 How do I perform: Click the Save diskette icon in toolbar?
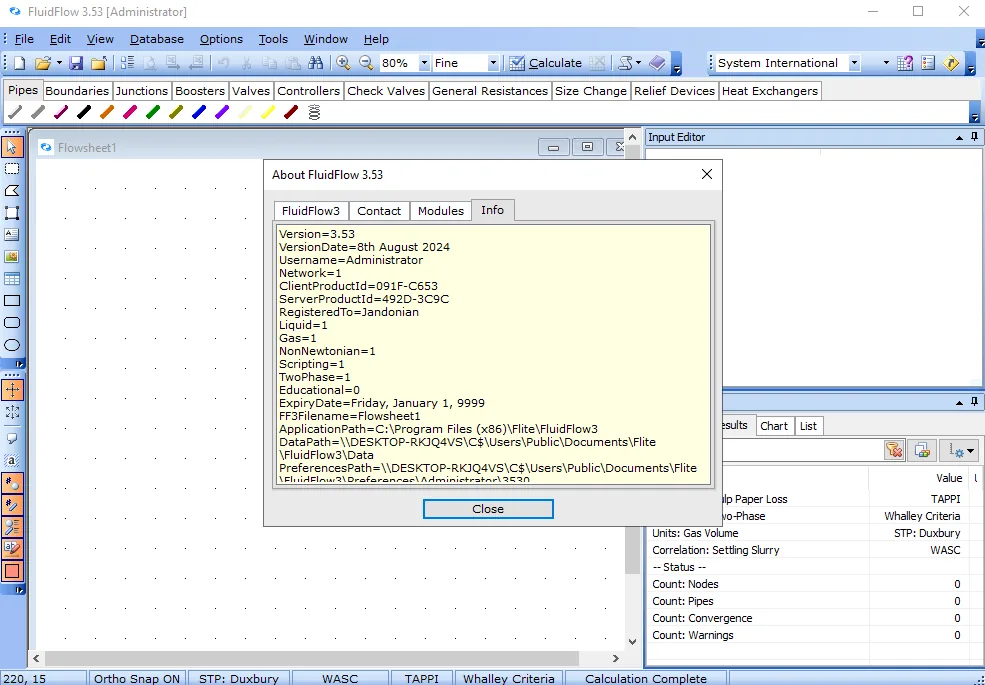(76, 63)
